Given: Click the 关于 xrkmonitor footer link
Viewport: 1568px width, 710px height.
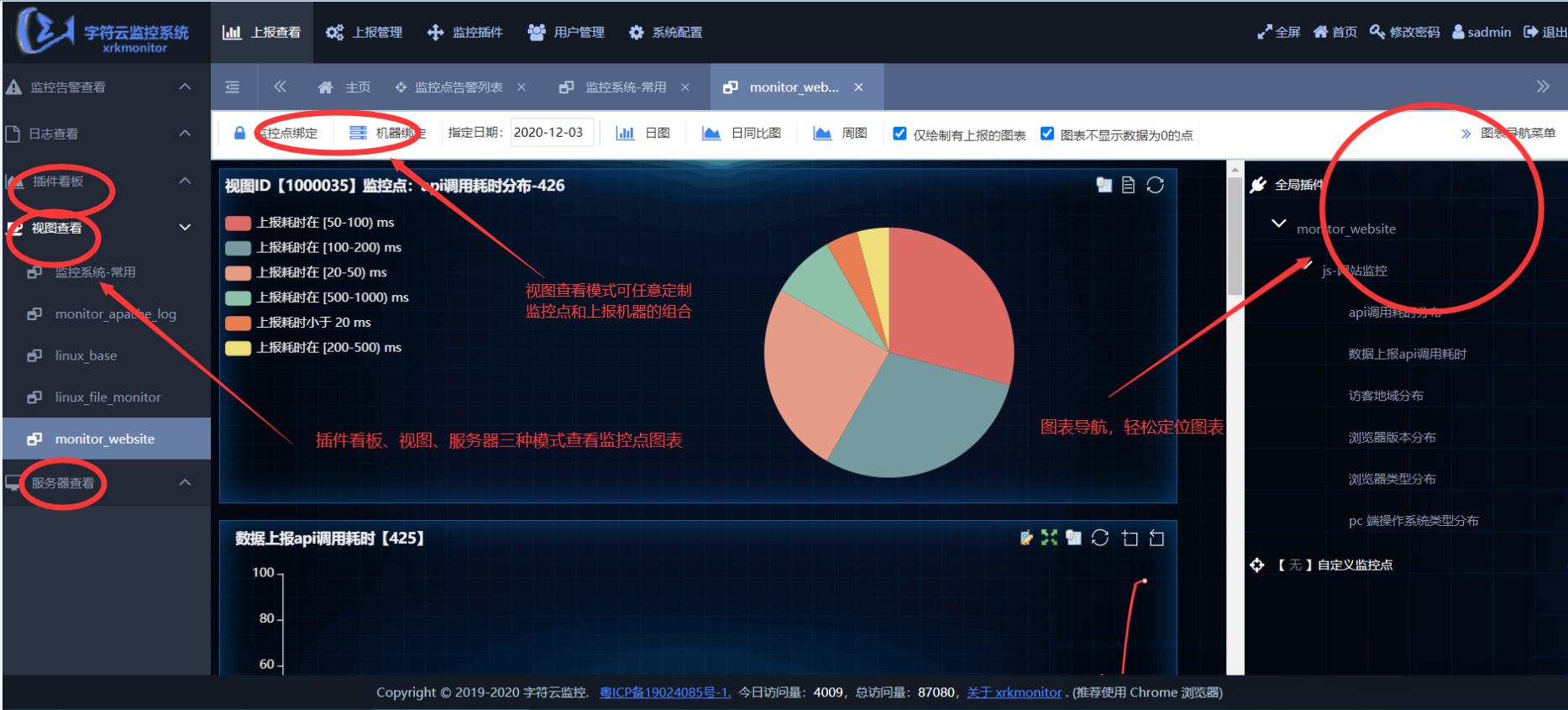Looking at the screenshot, I should click(x=1014, y=692).
